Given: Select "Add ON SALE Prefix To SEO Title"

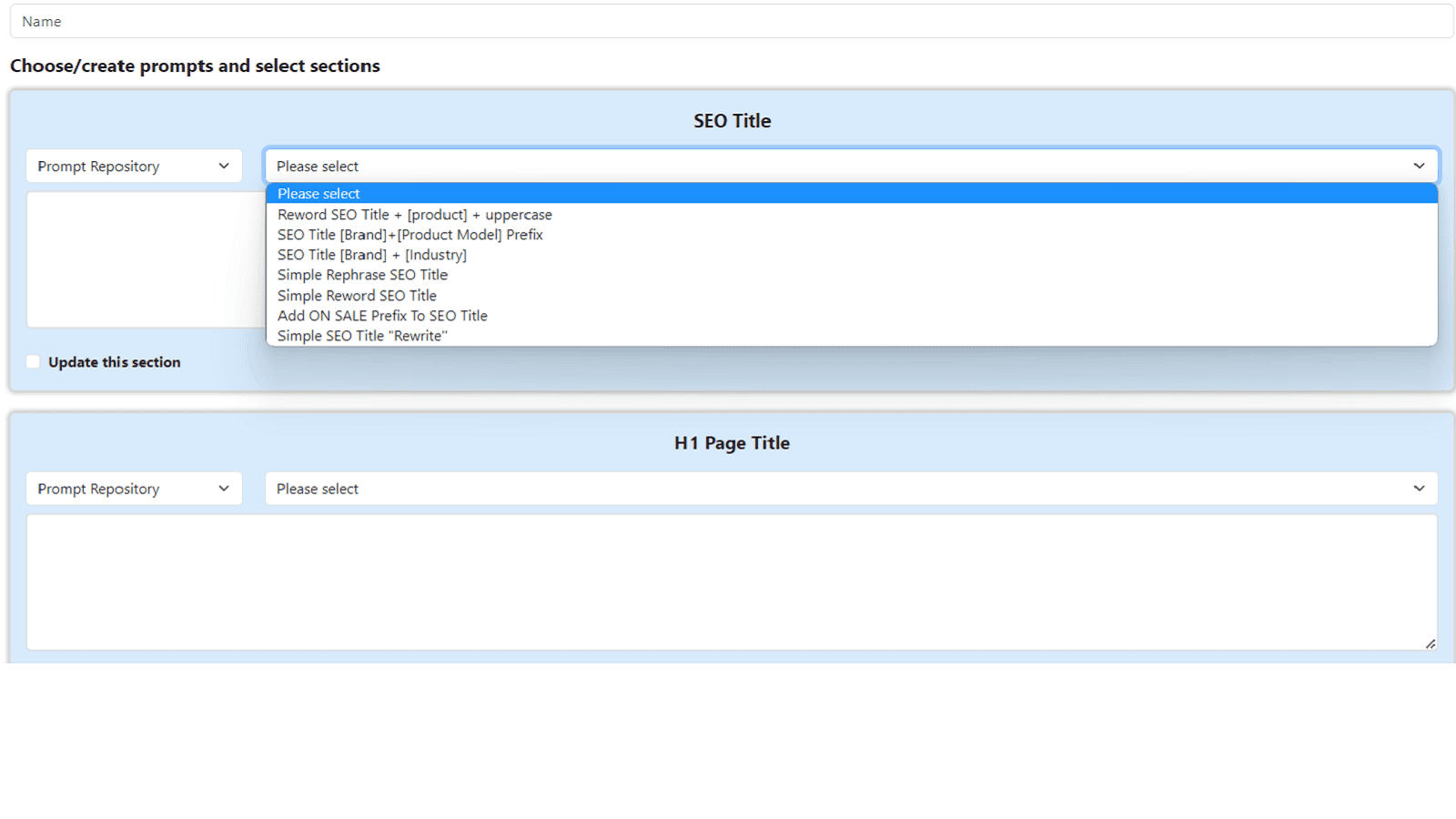Looking at the screenshot, I should [x=382, y=315].
